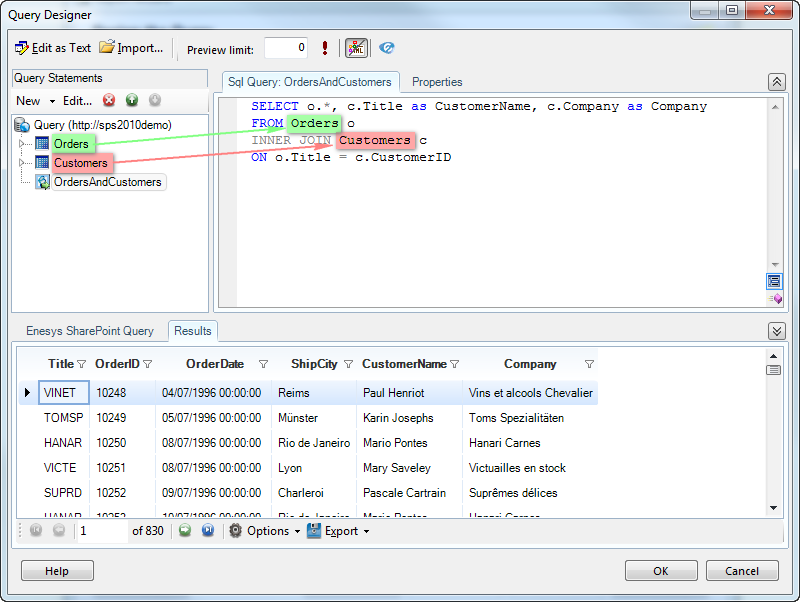Move statement up with green arrow icon
The image size is (800, 602).
tap(132, 100)
